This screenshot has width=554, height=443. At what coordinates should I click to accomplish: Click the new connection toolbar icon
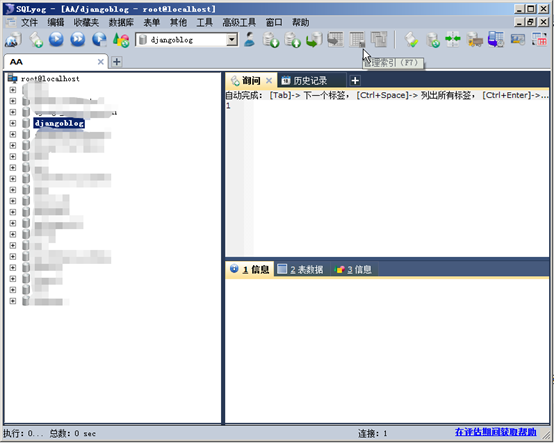click(13, 40)
